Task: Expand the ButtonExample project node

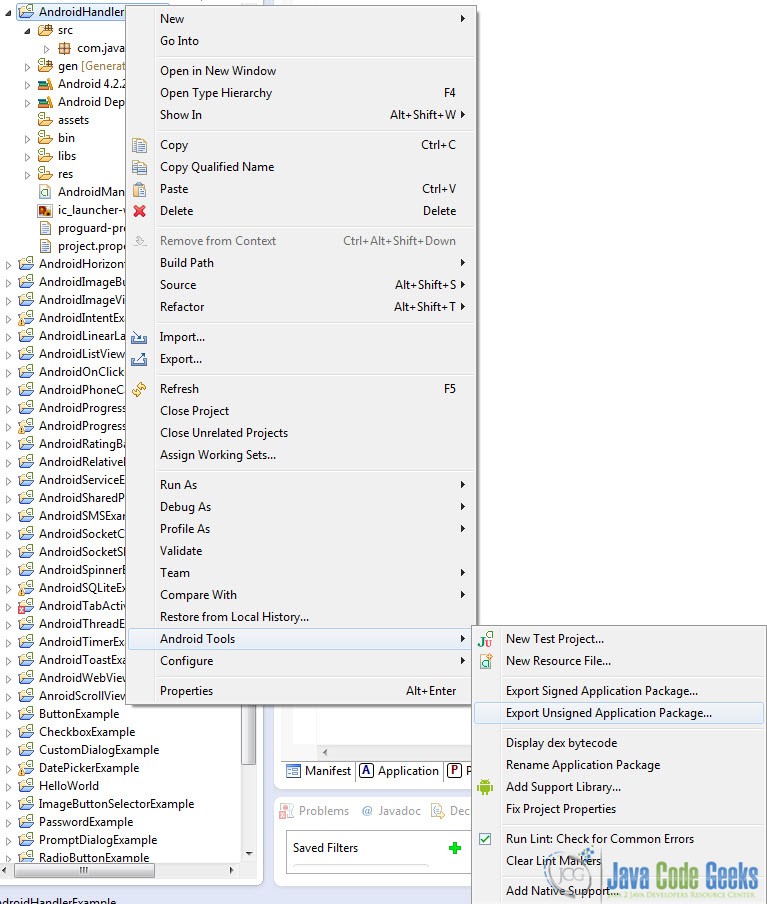Action: [x=8, y=715]
